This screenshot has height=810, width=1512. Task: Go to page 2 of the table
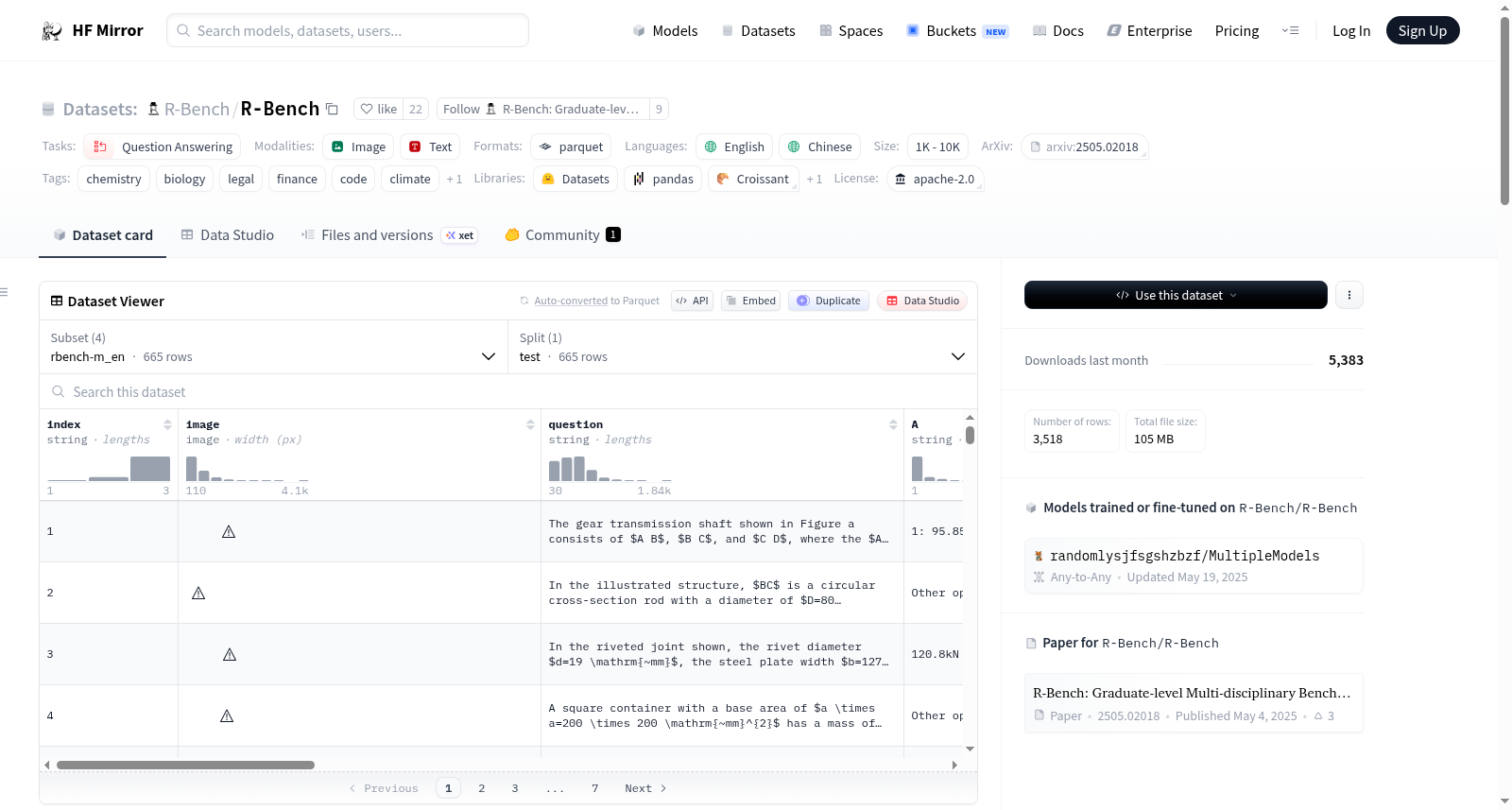[482, 788]
